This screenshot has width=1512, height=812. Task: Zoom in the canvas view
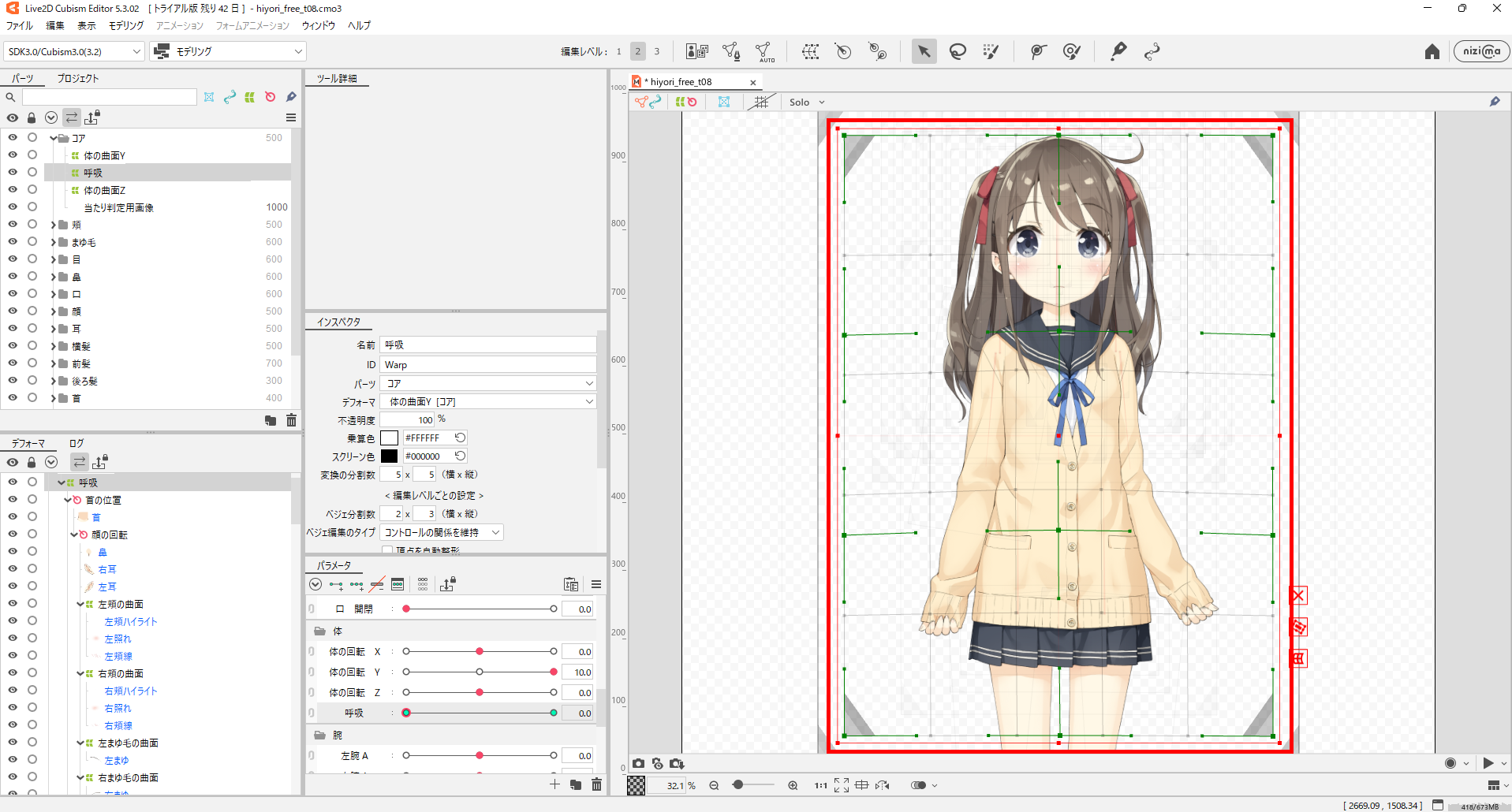click(x=793, y=785)
